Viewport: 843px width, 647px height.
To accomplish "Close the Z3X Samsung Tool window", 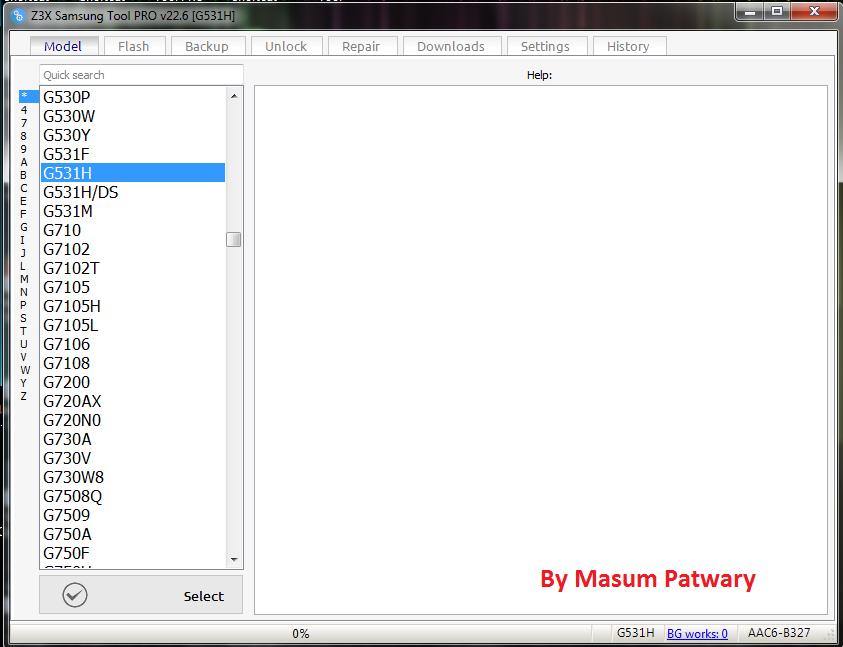I will click(x=815, y=11).
